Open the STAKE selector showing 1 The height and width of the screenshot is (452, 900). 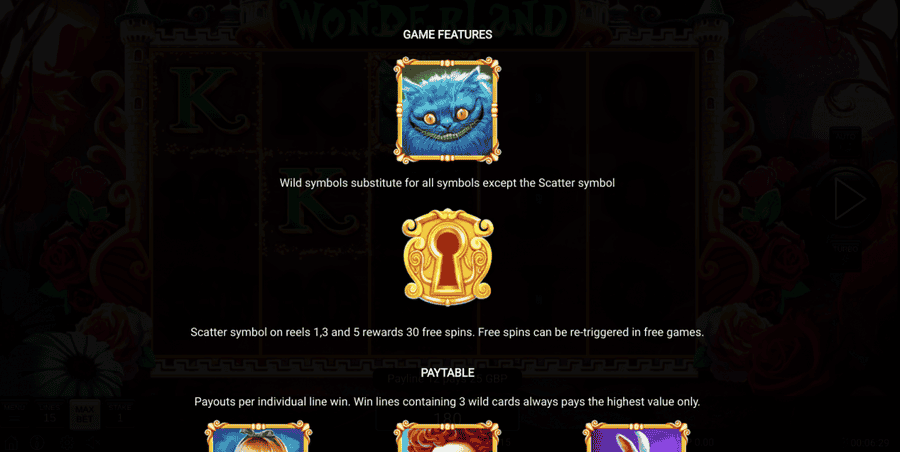pyautogui.click(x=120, y=415)
